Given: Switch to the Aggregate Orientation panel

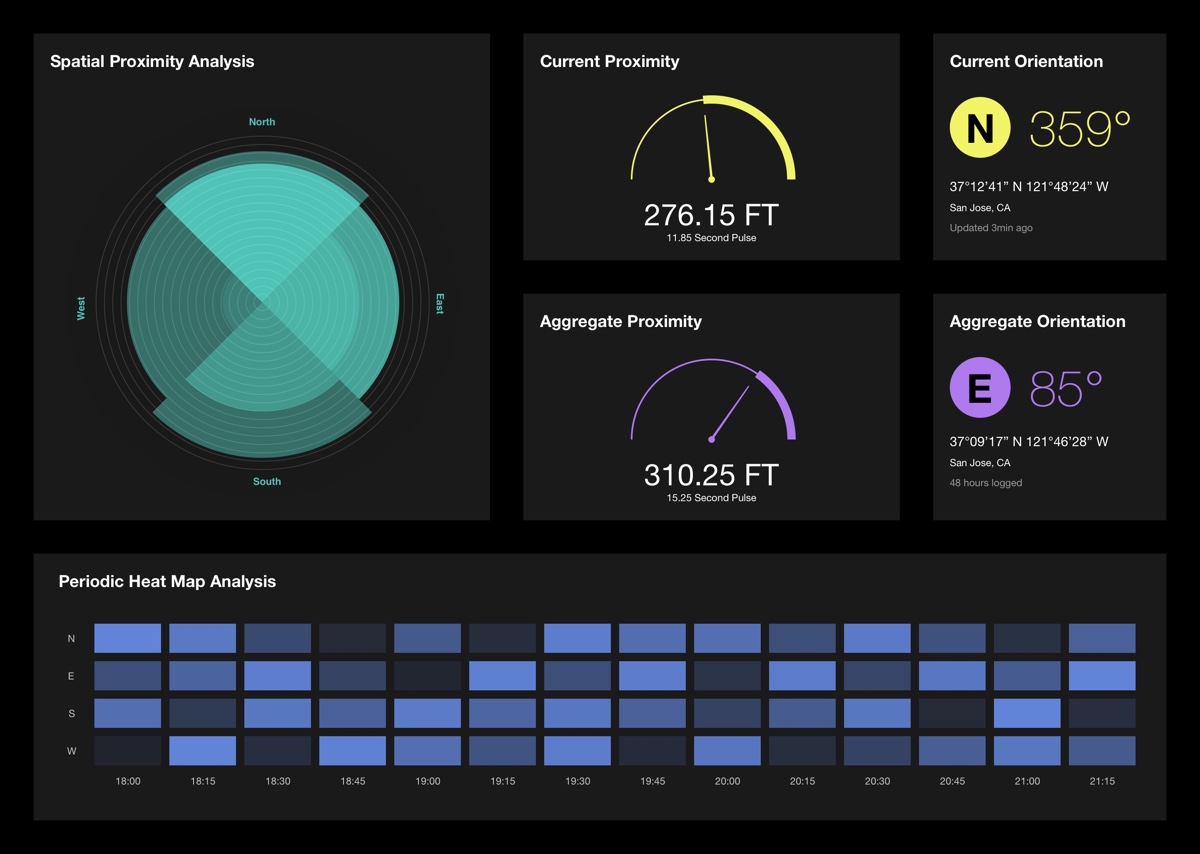Looking at the screenshot, I should tap(1036, 321).
